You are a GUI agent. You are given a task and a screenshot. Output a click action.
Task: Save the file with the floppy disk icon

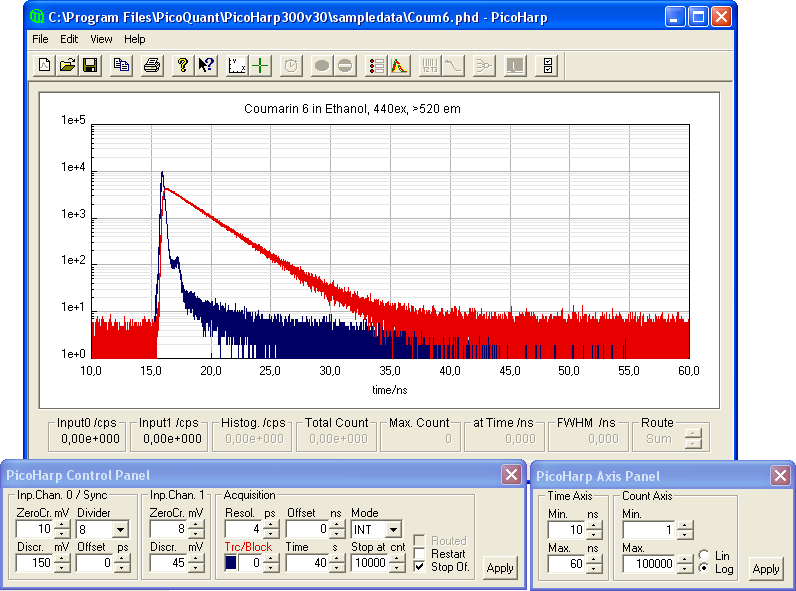90,65
